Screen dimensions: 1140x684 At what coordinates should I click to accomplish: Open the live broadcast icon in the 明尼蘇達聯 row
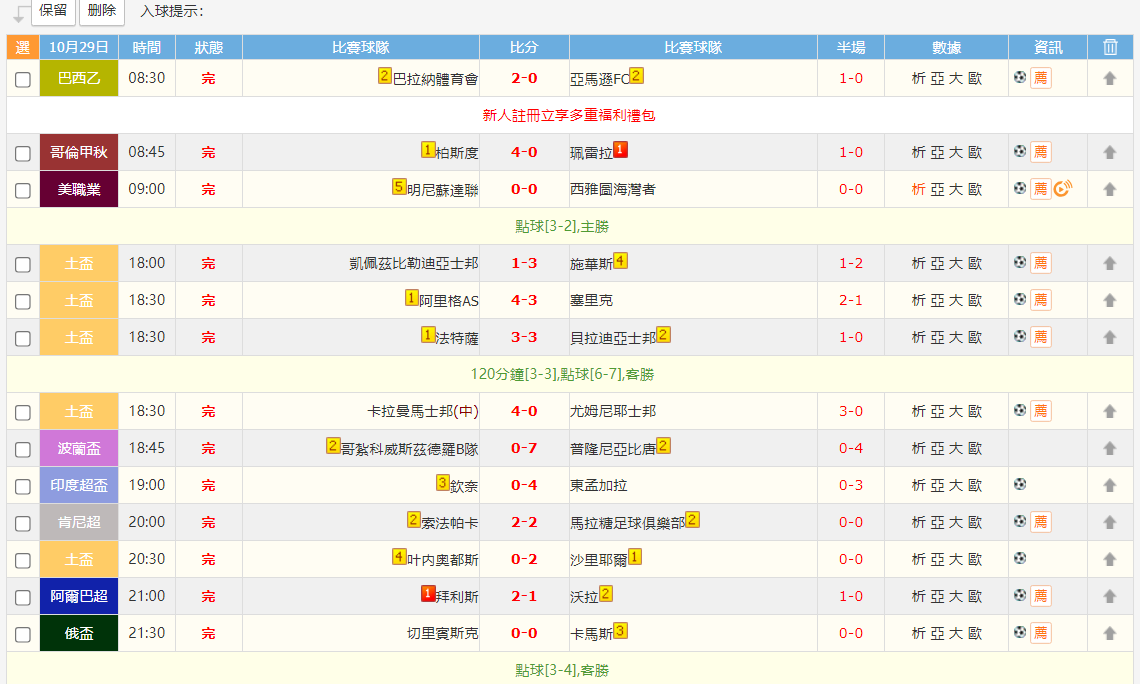[1062, 188]
